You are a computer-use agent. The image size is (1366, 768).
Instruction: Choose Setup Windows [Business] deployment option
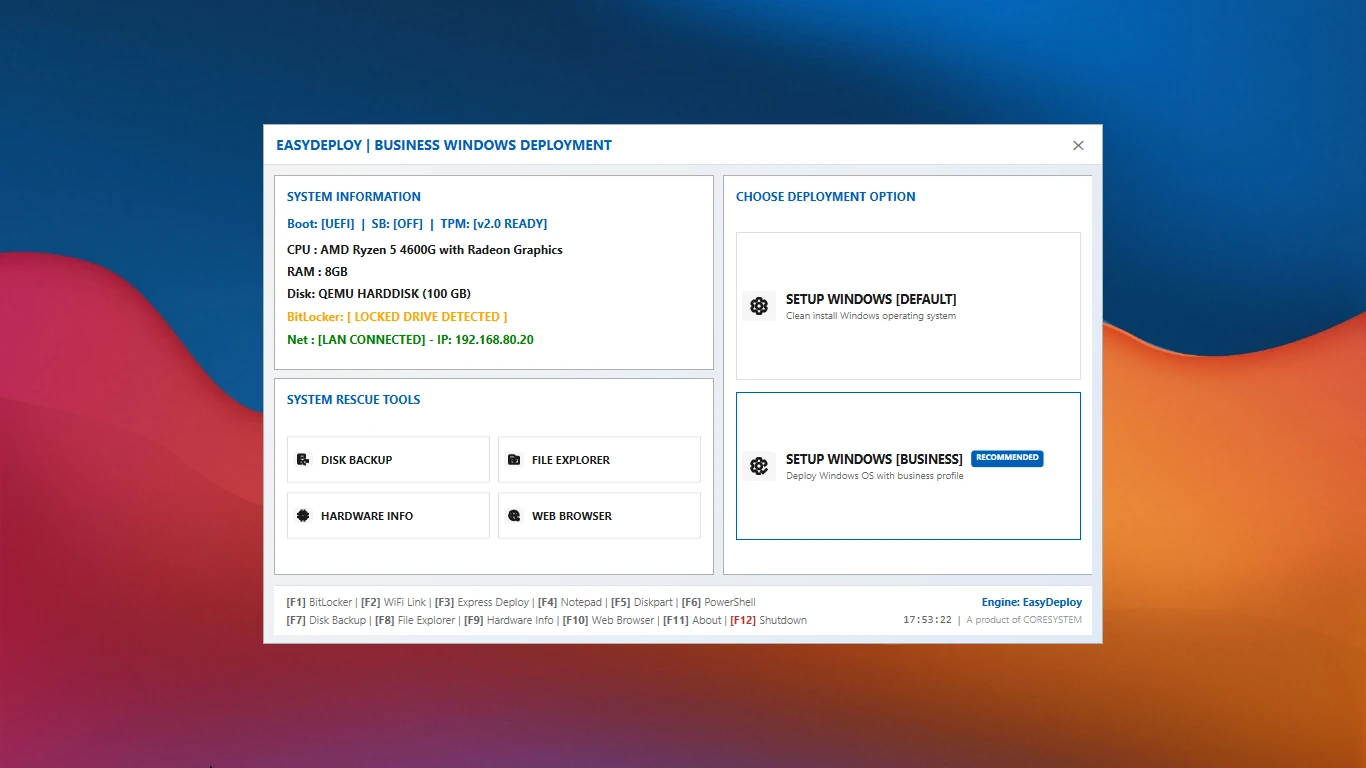(908, 466)
